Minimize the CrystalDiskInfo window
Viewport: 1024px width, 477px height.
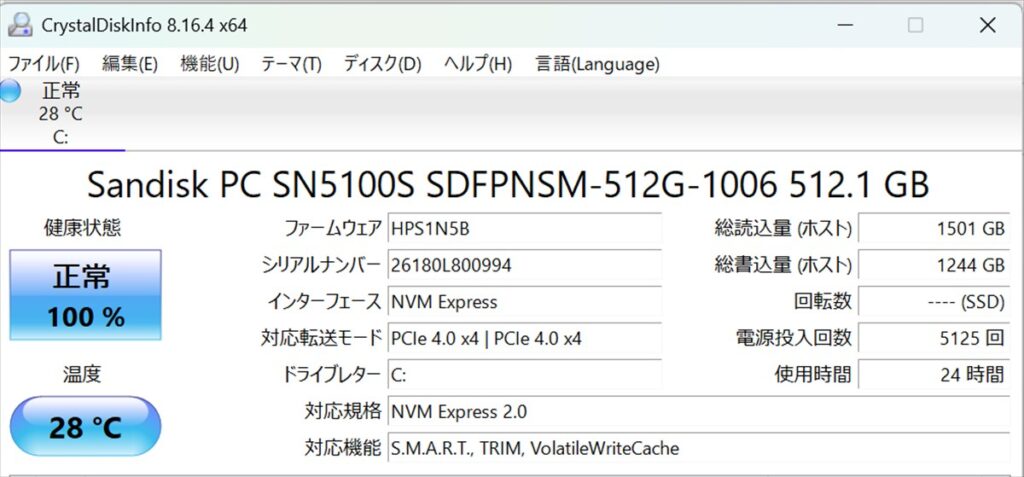846,25
